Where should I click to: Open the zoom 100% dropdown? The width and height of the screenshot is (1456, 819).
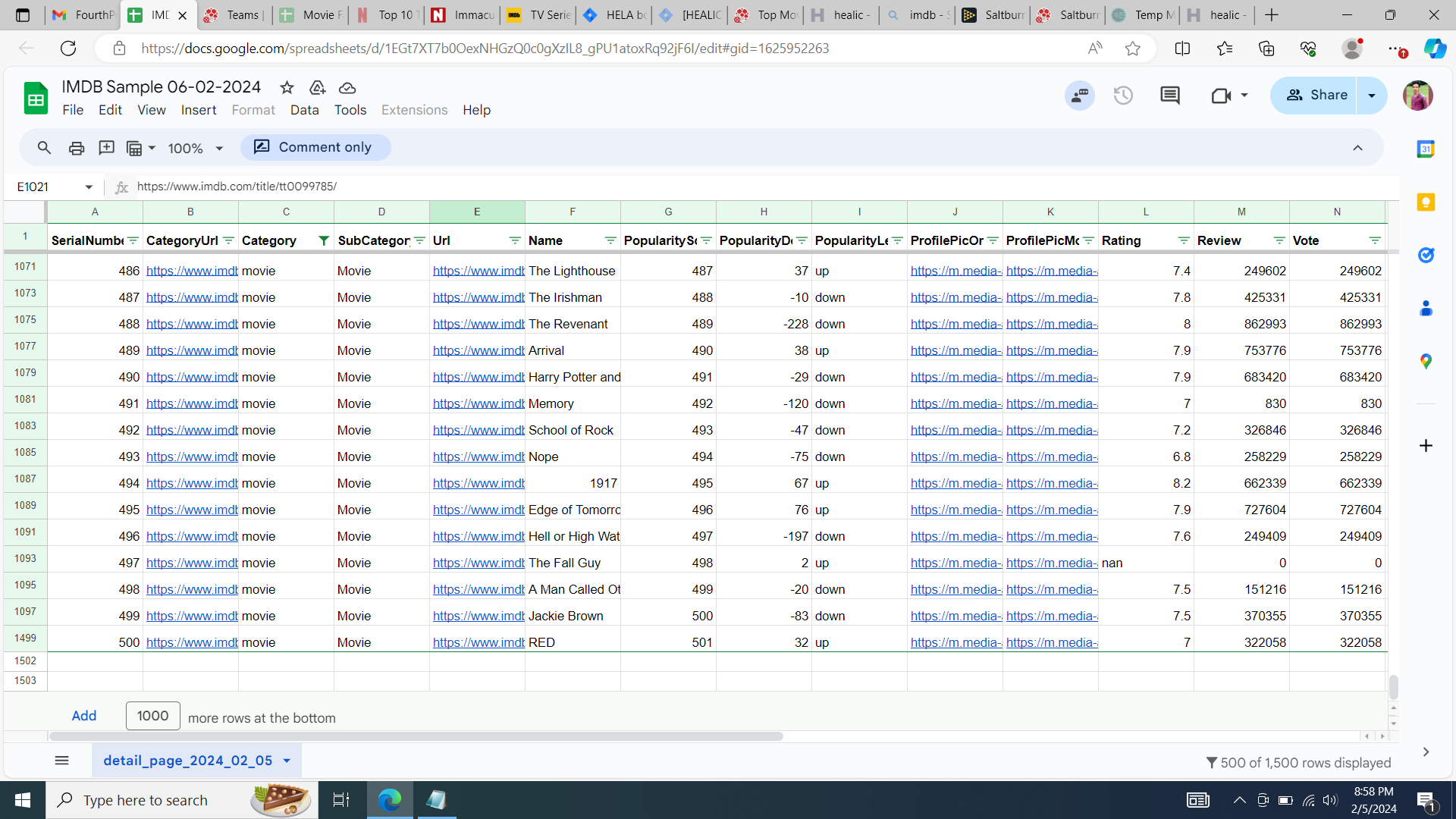(196, 149)
